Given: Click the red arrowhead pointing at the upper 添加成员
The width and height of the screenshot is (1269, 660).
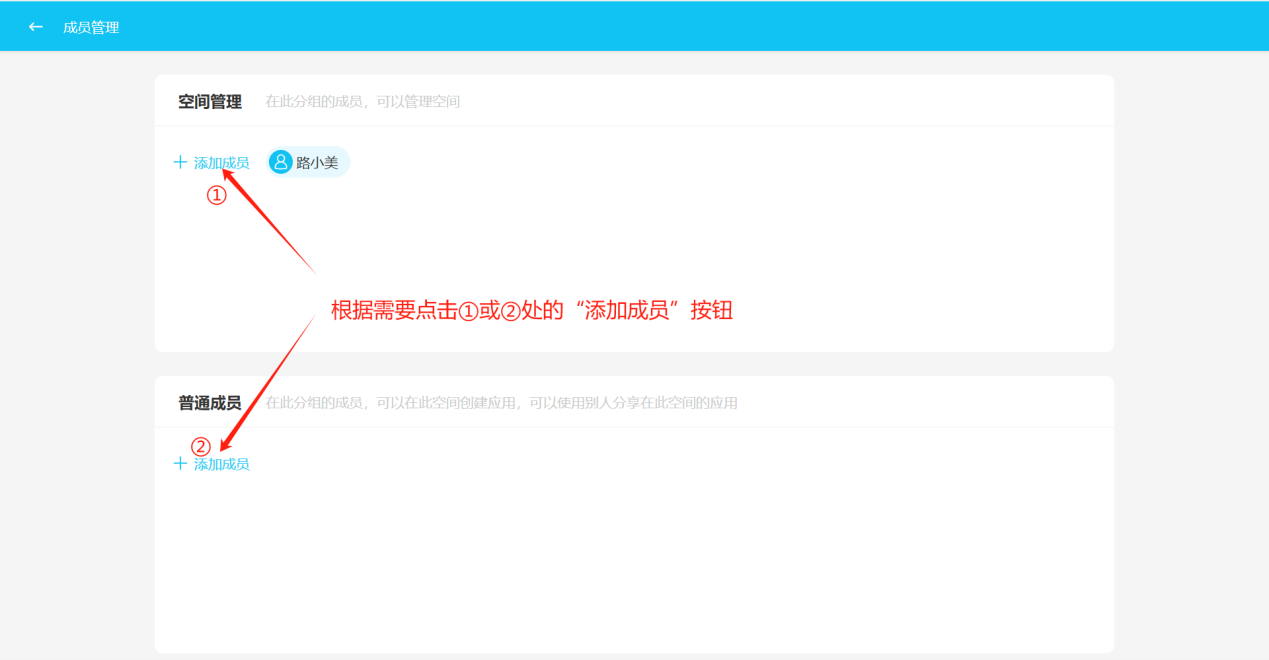Looking at the screenshot, I should 229,174.
